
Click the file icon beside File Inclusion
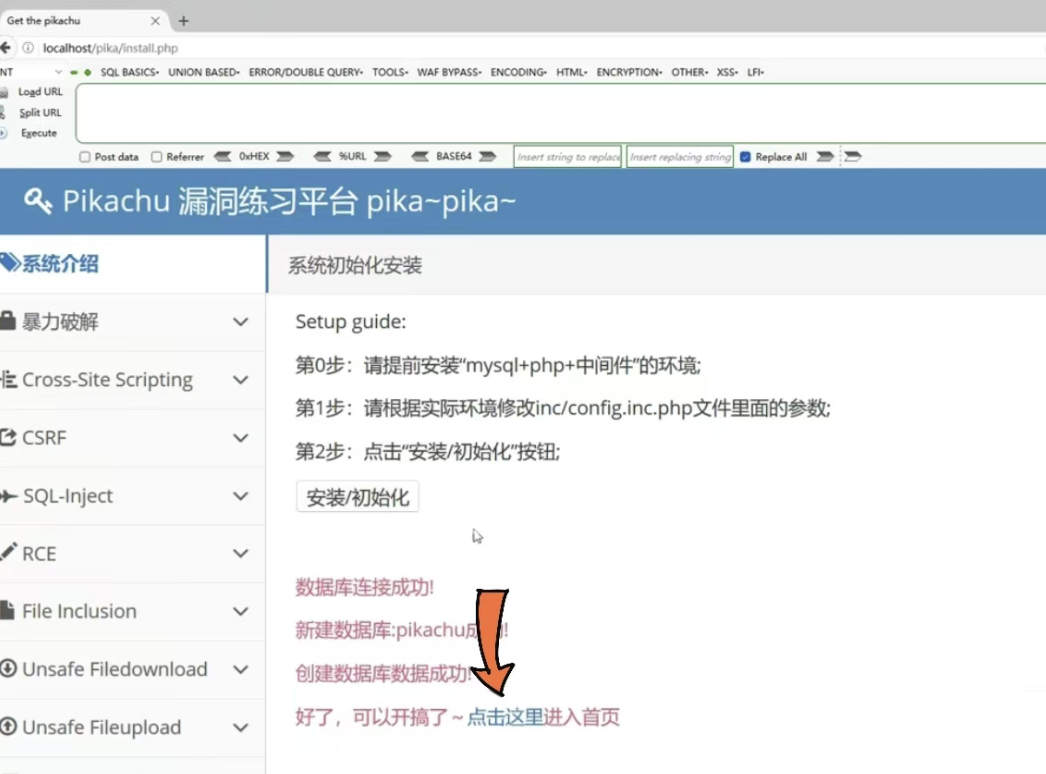pos(7,611)
